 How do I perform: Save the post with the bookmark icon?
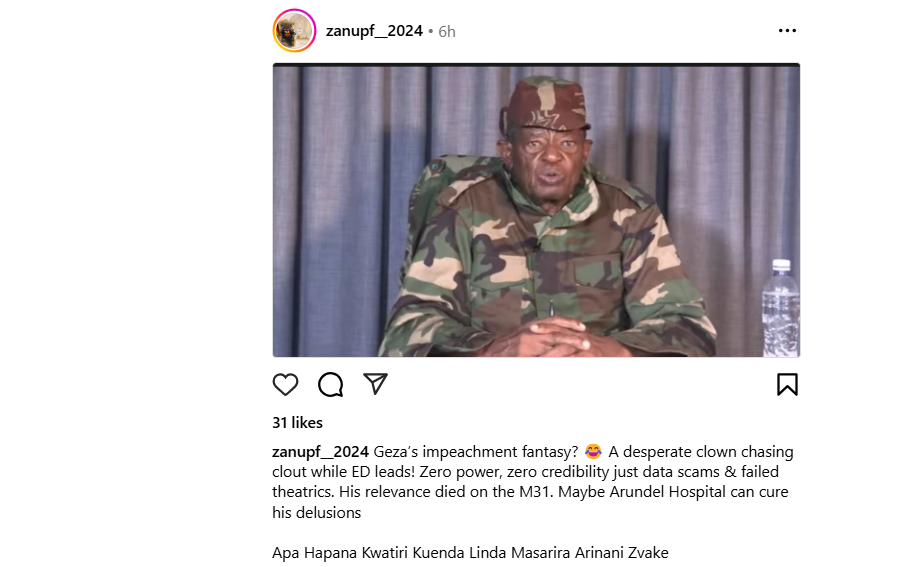pos(787,385)
